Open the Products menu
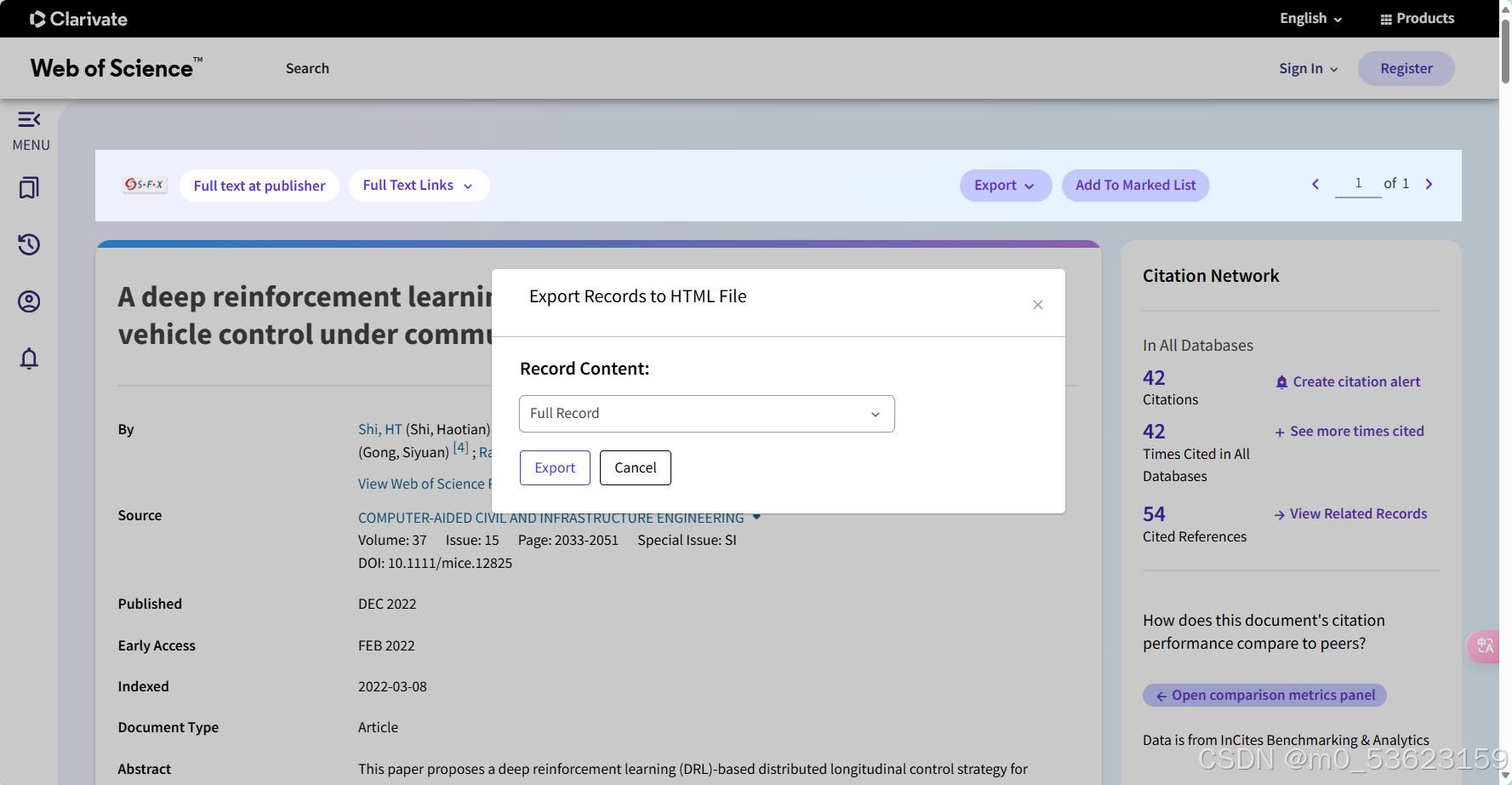The height and width of the screenshot is (785, 1512). point(1417,19)
